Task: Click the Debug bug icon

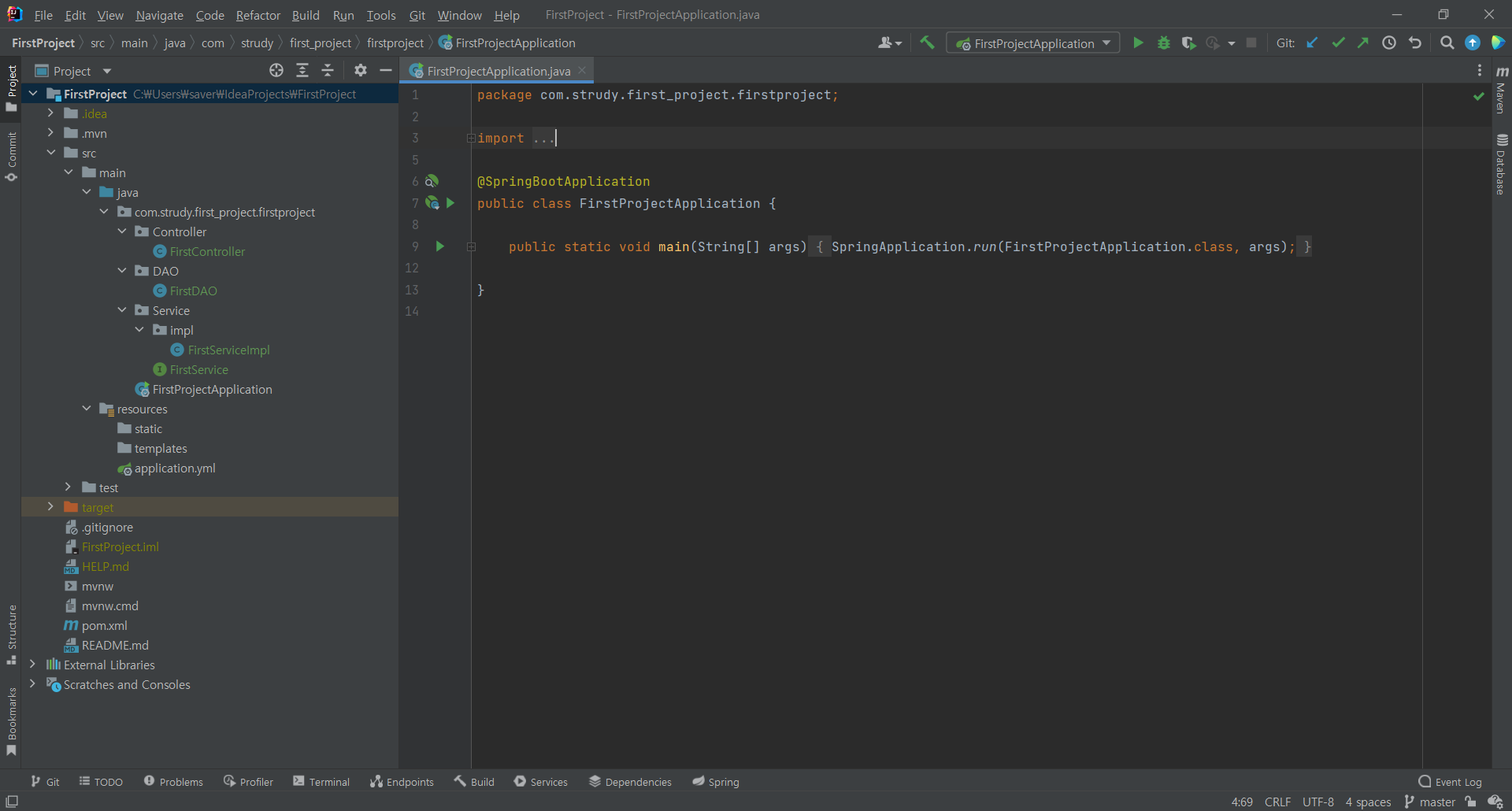Action: point(1163,43)
